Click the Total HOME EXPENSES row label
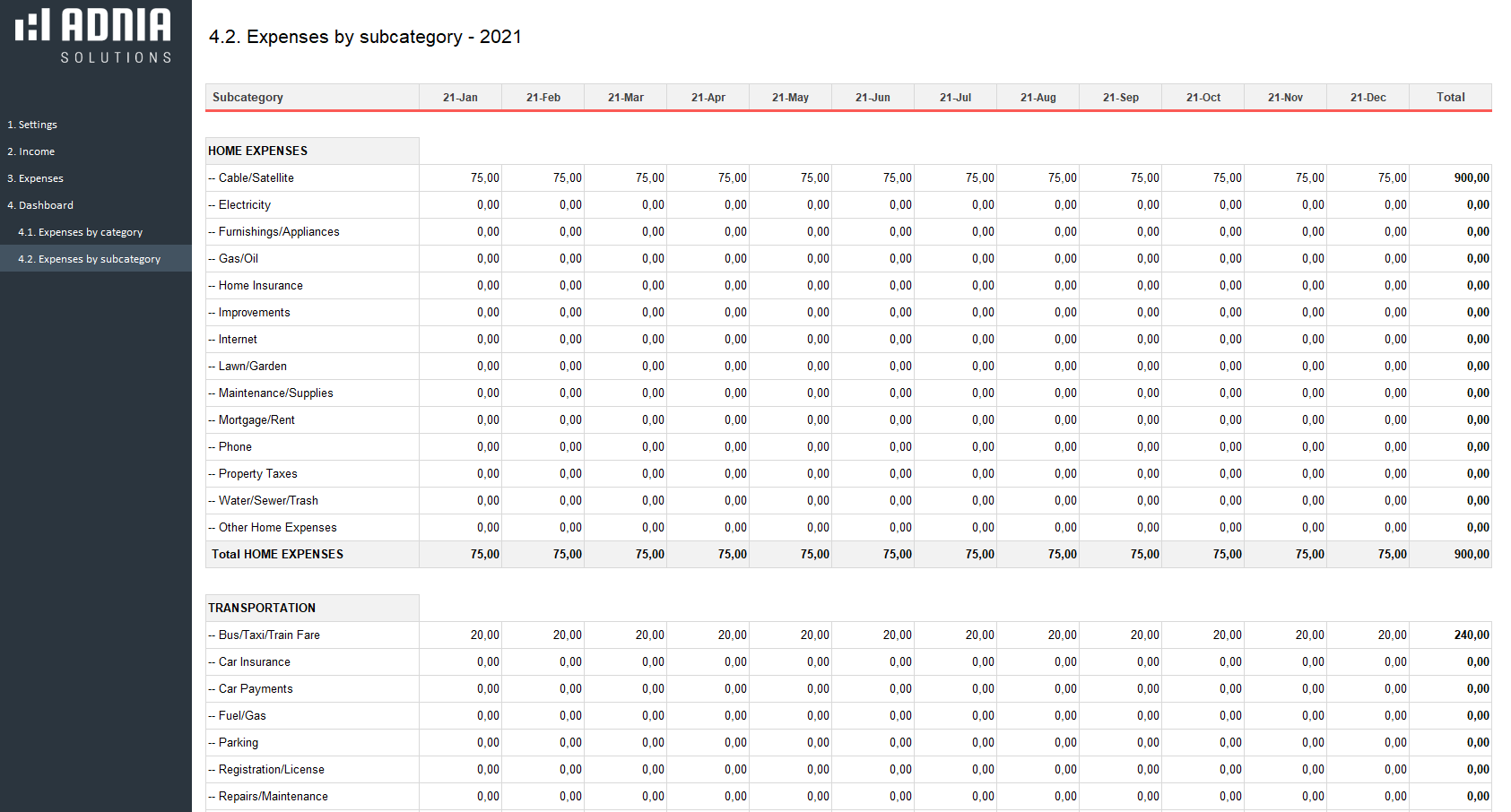This screenshot has height=812, width=1511. (x=277, y=554)
